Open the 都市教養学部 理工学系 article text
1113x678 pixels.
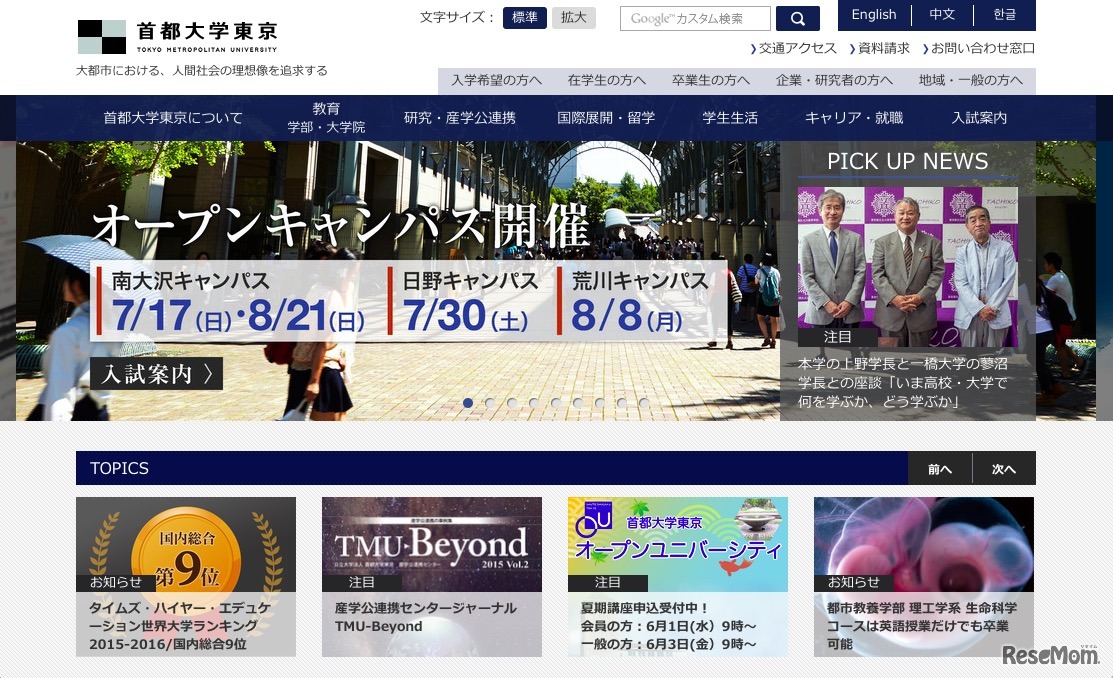pyautogui.click(x=922, y=626)
